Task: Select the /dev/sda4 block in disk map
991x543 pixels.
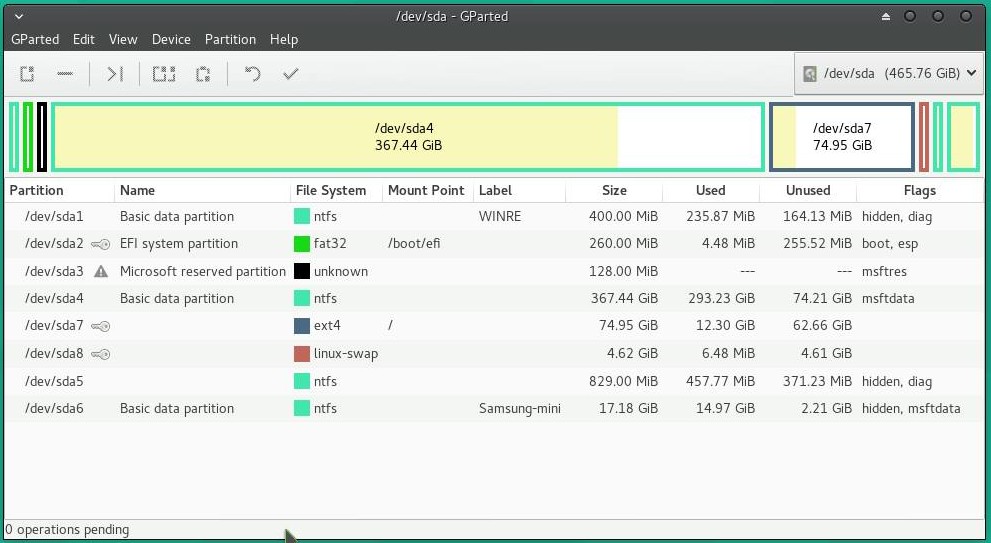Action: (408, 137)
